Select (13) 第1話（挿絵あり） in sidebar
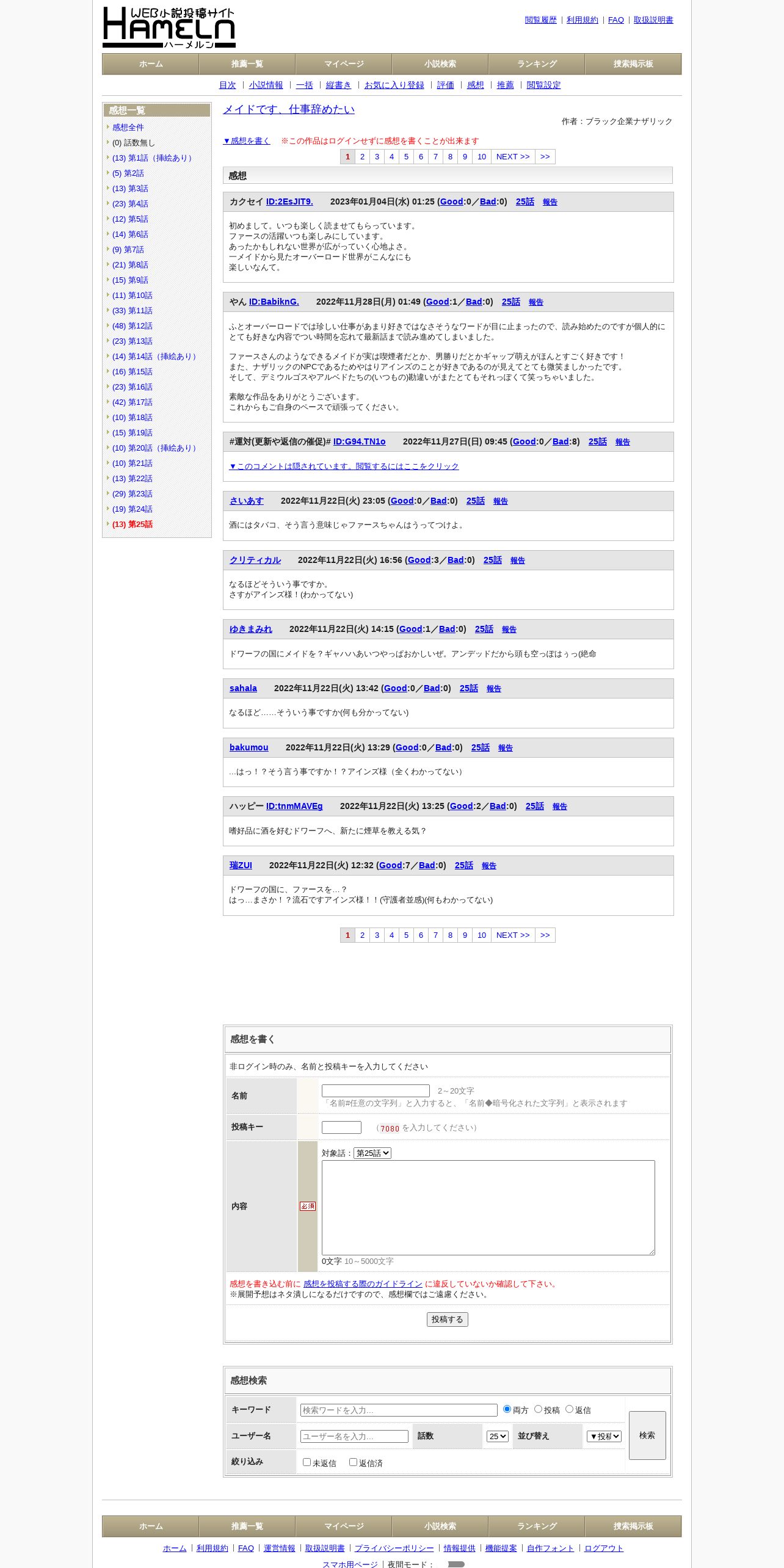The height and width of the screenshot is (1568, 784). (154, 158)
